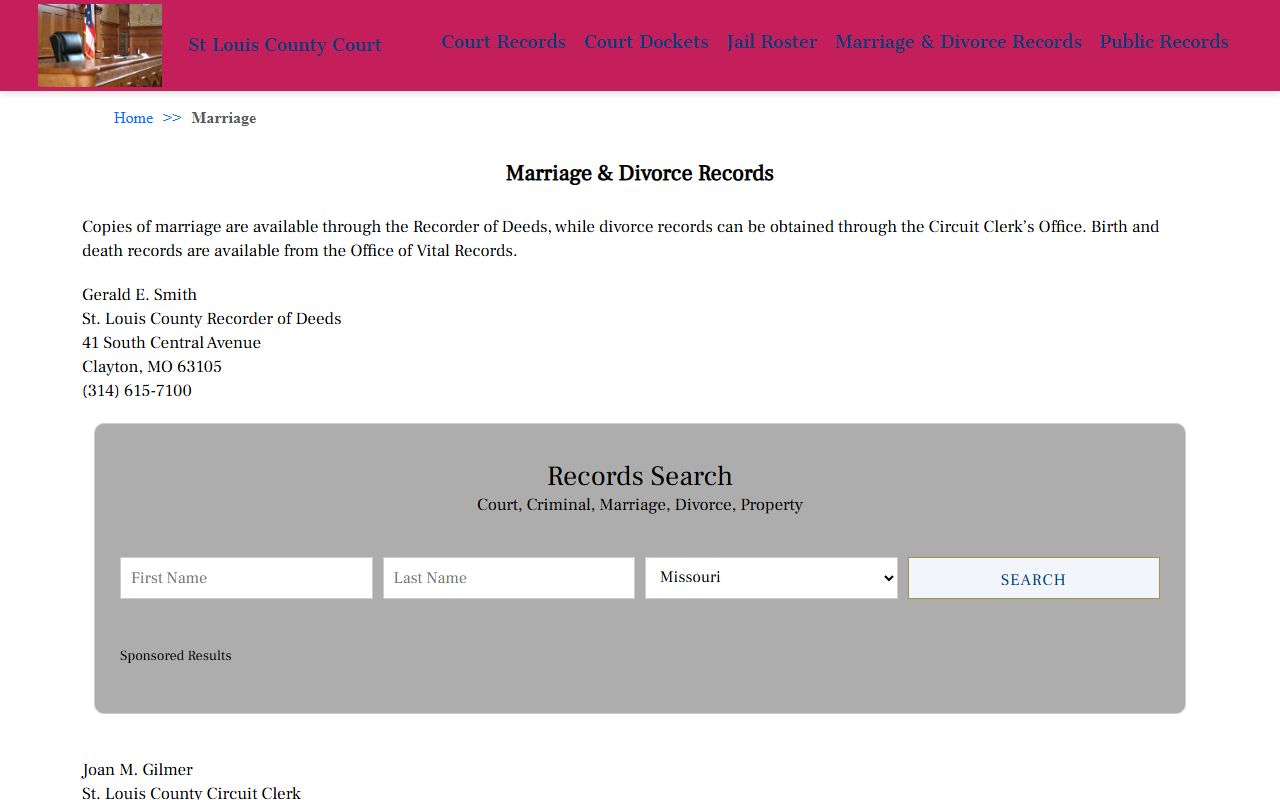Click the name Joan M. Gilmer
This screenshot has height=800, width=1280.
pos(138,770)
